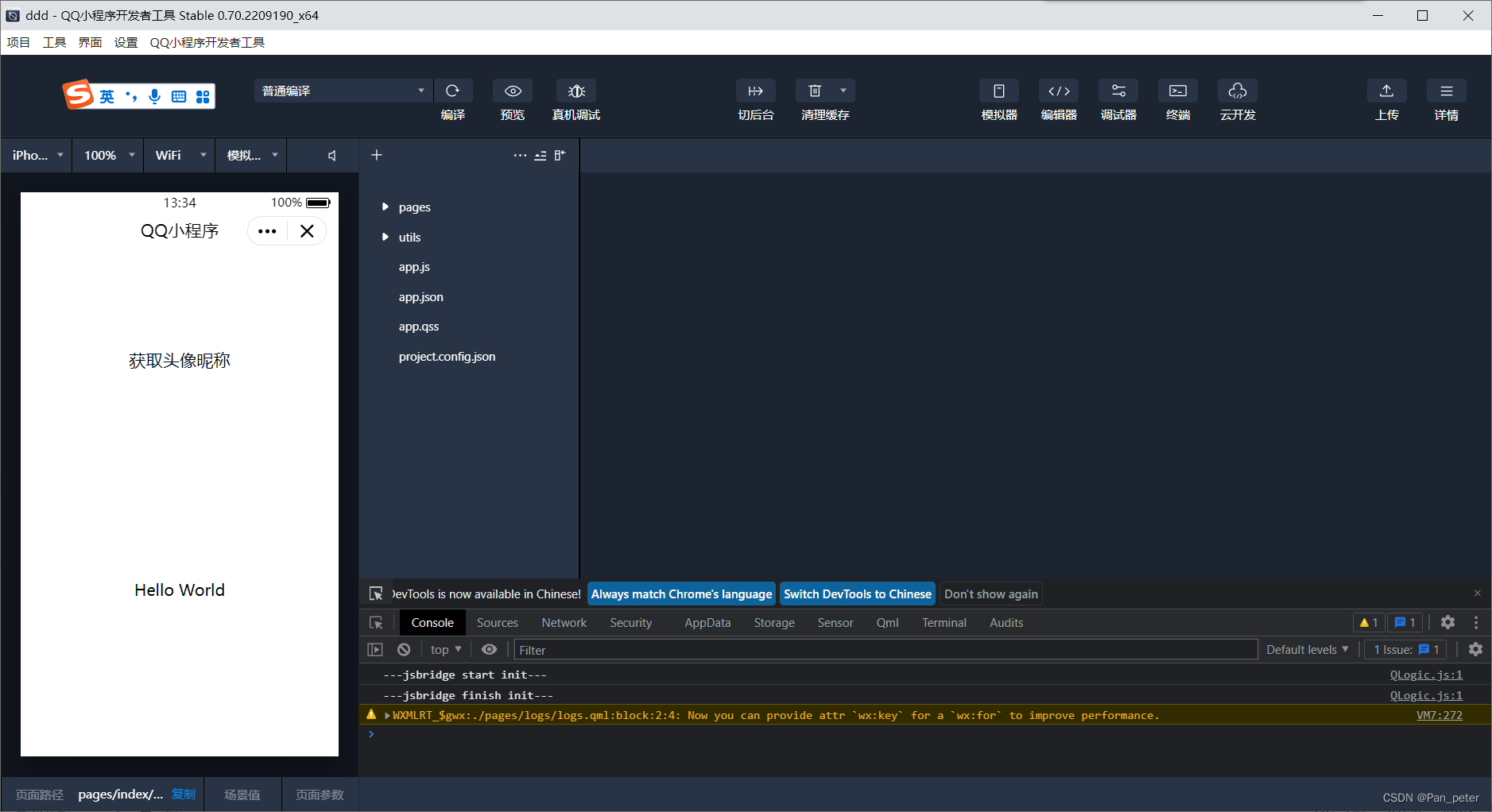Open DevTools customize kebab menu
Viewport: 1492px width, 812px height.
pos(1476,623)
